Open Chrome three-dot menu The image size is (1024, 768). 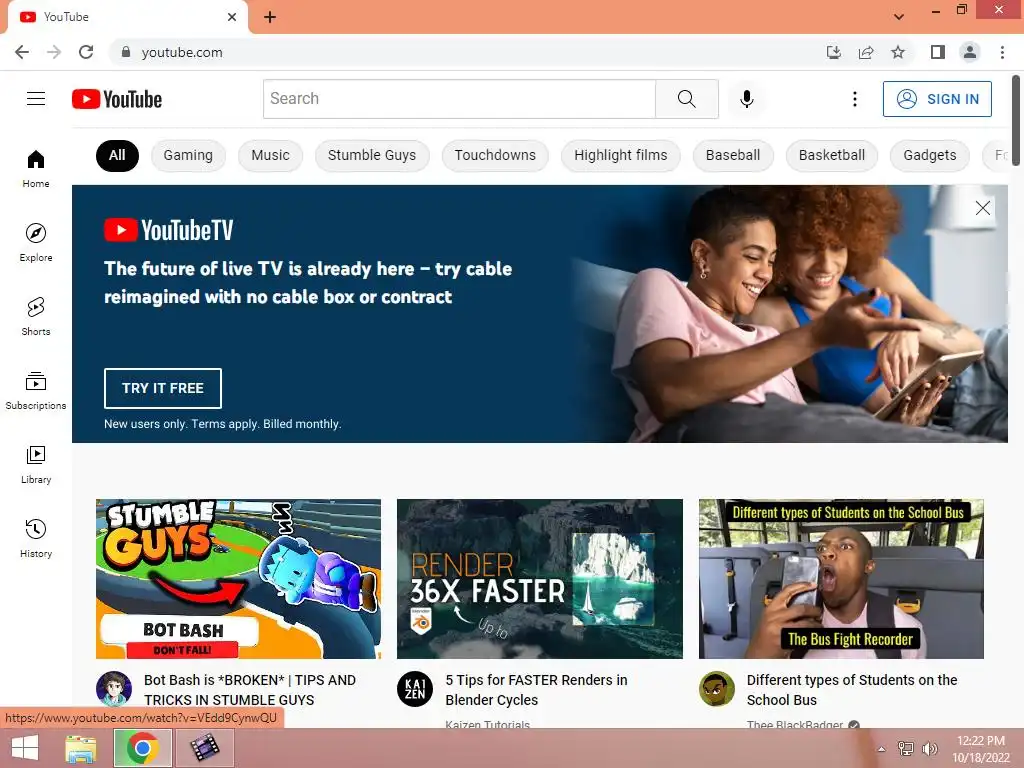click(1002, 52)
